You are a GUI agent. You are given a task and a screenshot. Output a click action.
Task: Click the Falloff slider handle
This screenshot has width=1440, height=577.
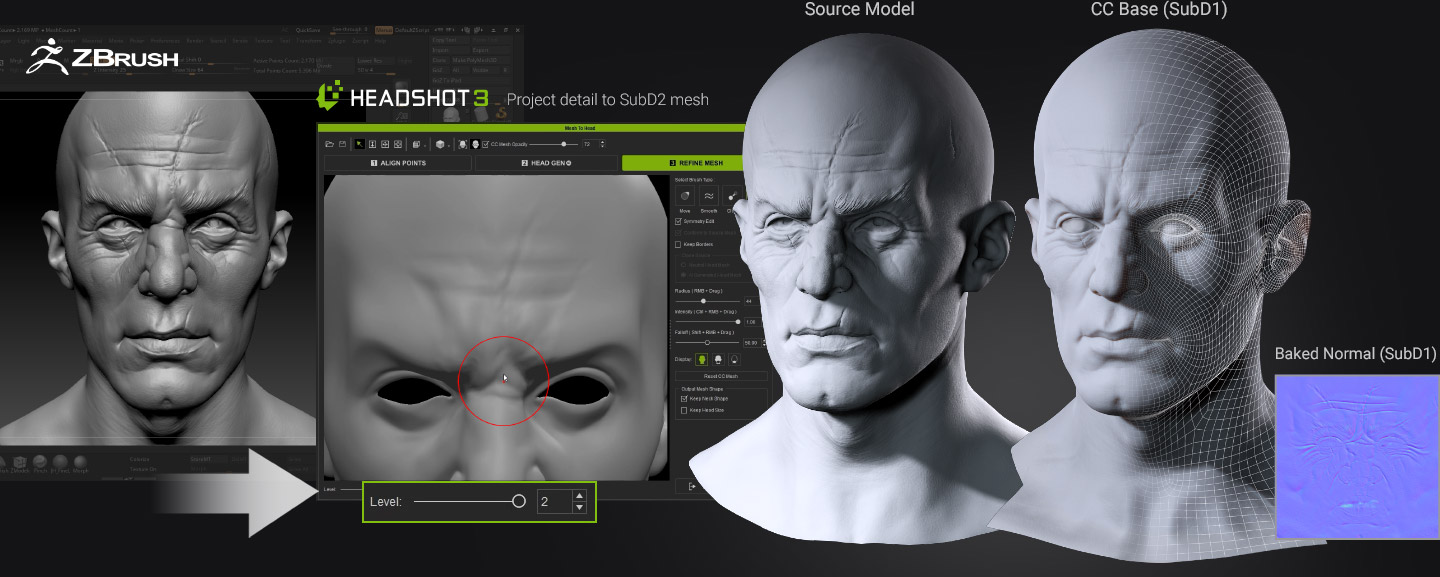click(708, 342)
